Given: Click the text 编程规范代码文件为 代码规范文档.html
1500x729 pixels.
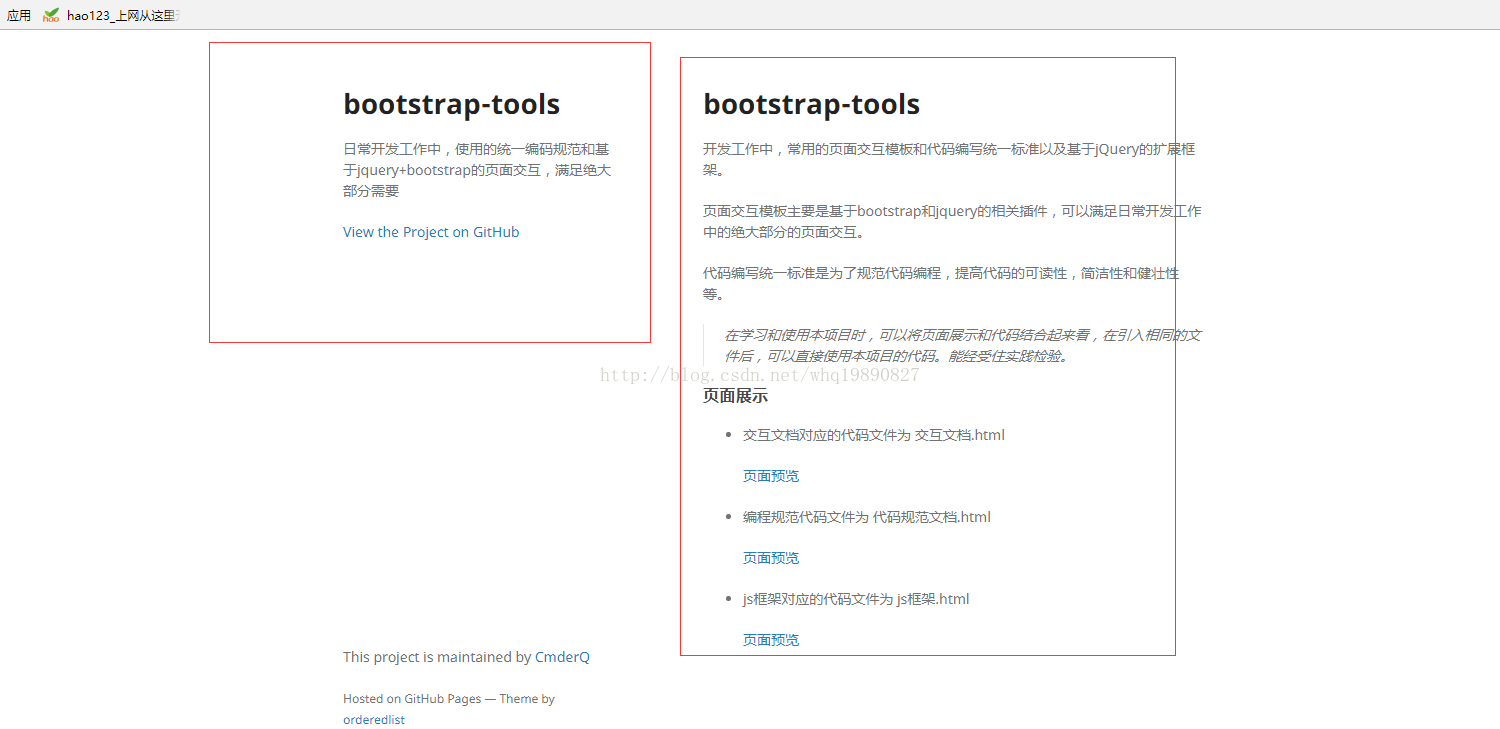Looking at the screenshot, I should coord(867,517).
